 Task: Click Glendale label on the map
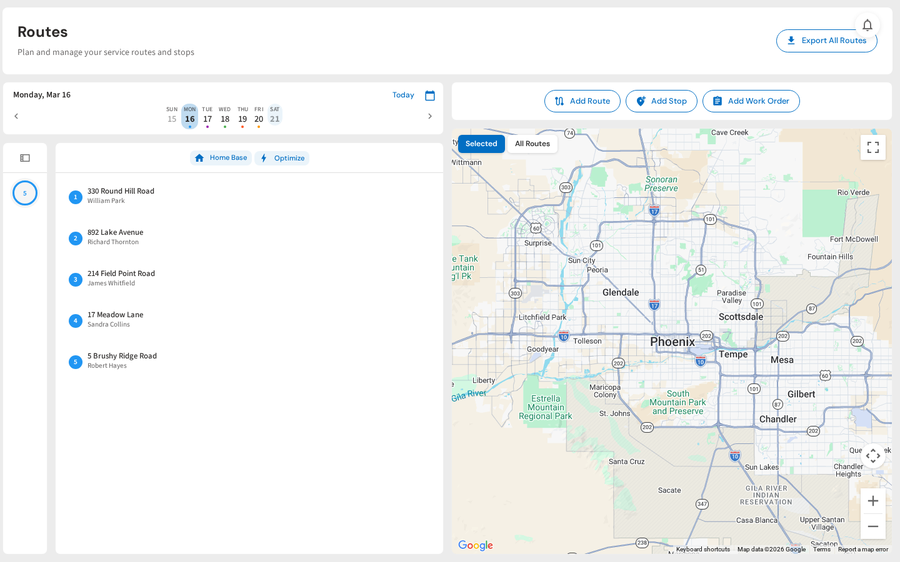[x=620, y=292]
